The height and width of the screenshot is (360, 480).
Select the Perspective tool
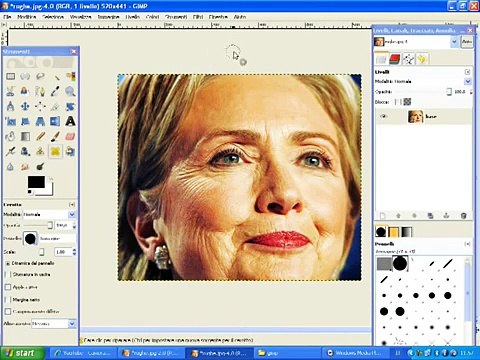click(x=40, y=121)
